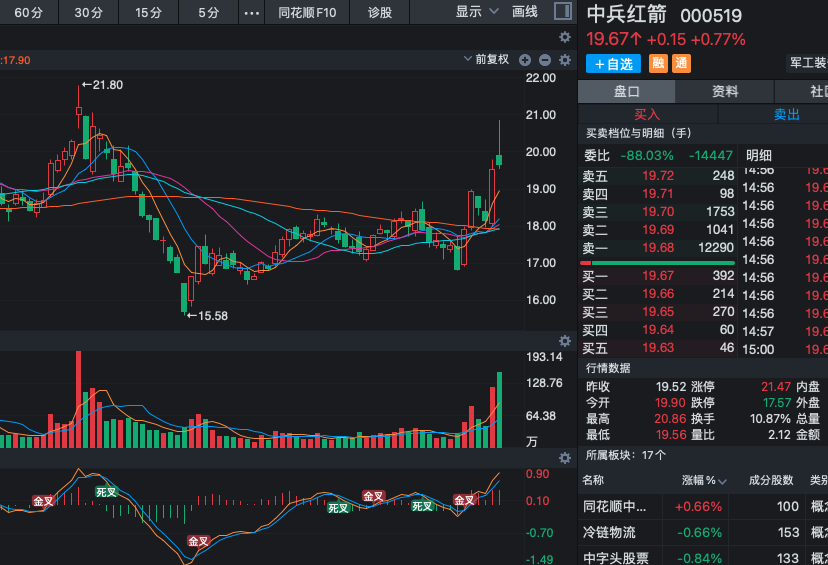828x565 pixels.
Task: Switch chart to 5分 period
Action: click(x=209, y=12)
